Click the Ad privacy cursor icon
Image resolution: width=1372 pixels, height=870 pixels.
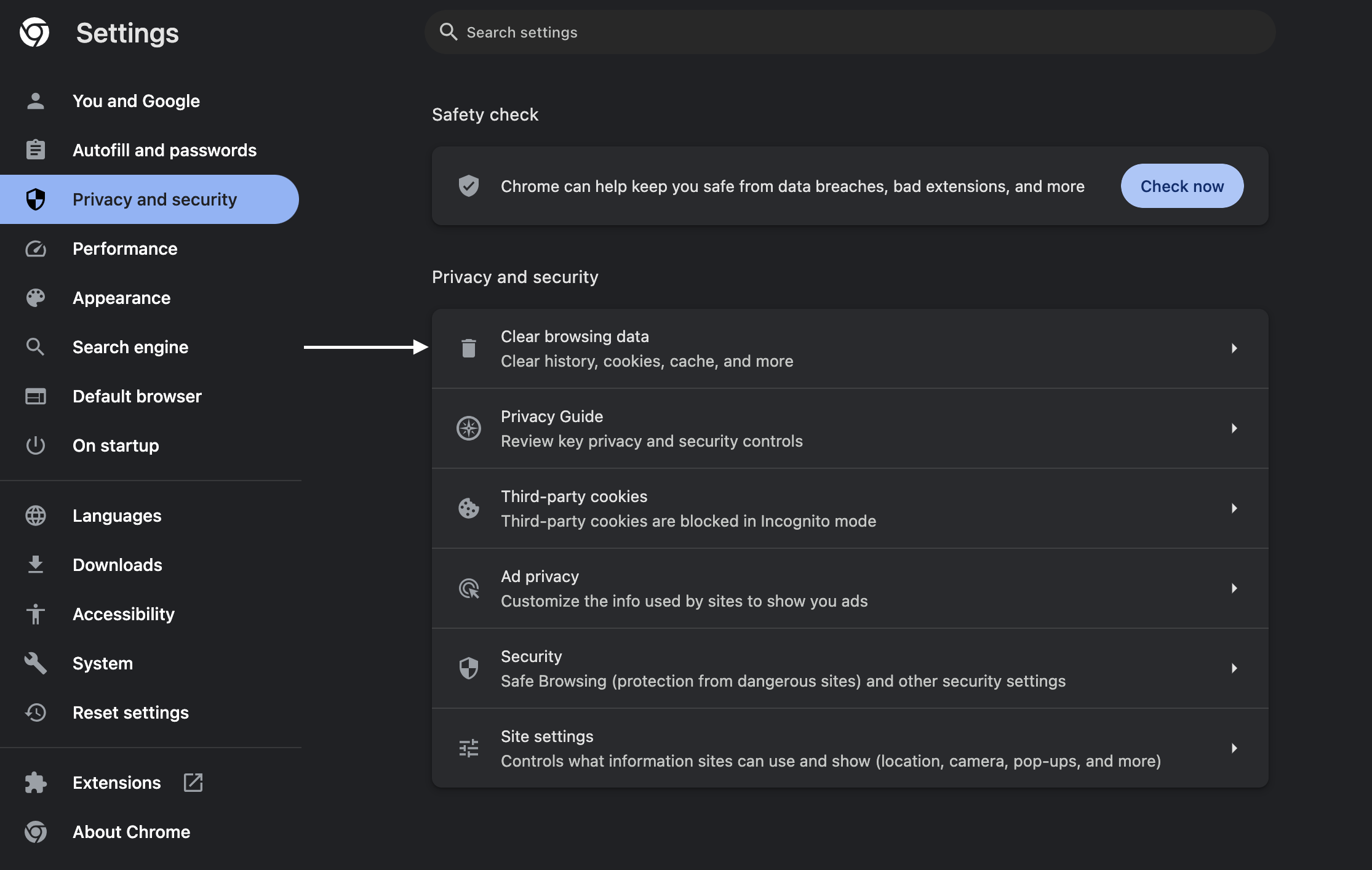469,588
